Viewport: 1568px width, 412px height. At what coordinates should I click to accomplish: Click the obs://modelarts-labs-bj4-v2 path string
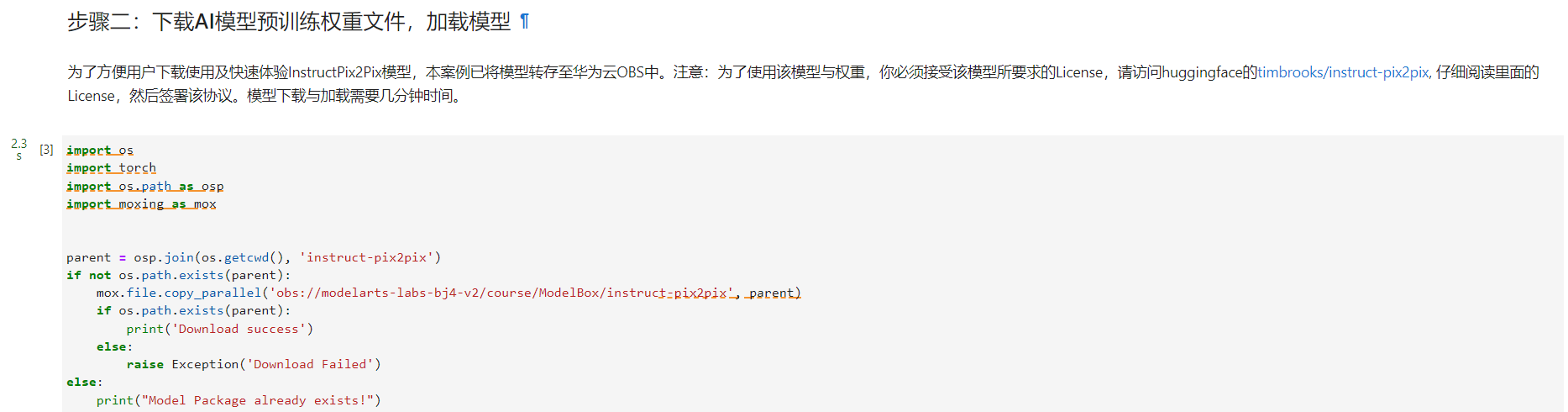click(x=501, y=293)
